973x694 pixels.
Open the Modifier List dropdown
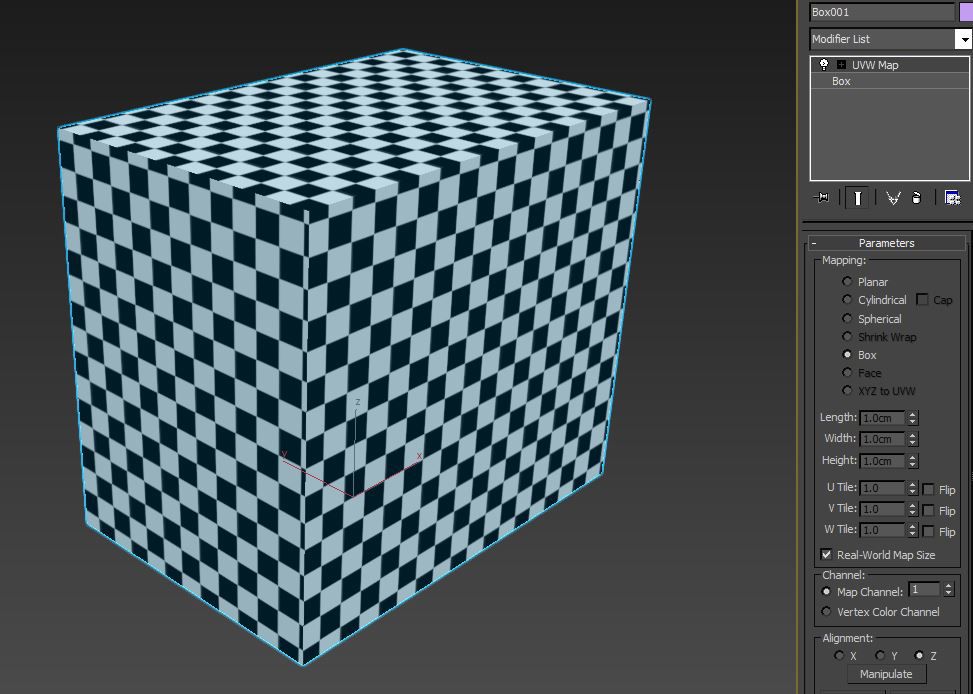(x=963, y=39)
